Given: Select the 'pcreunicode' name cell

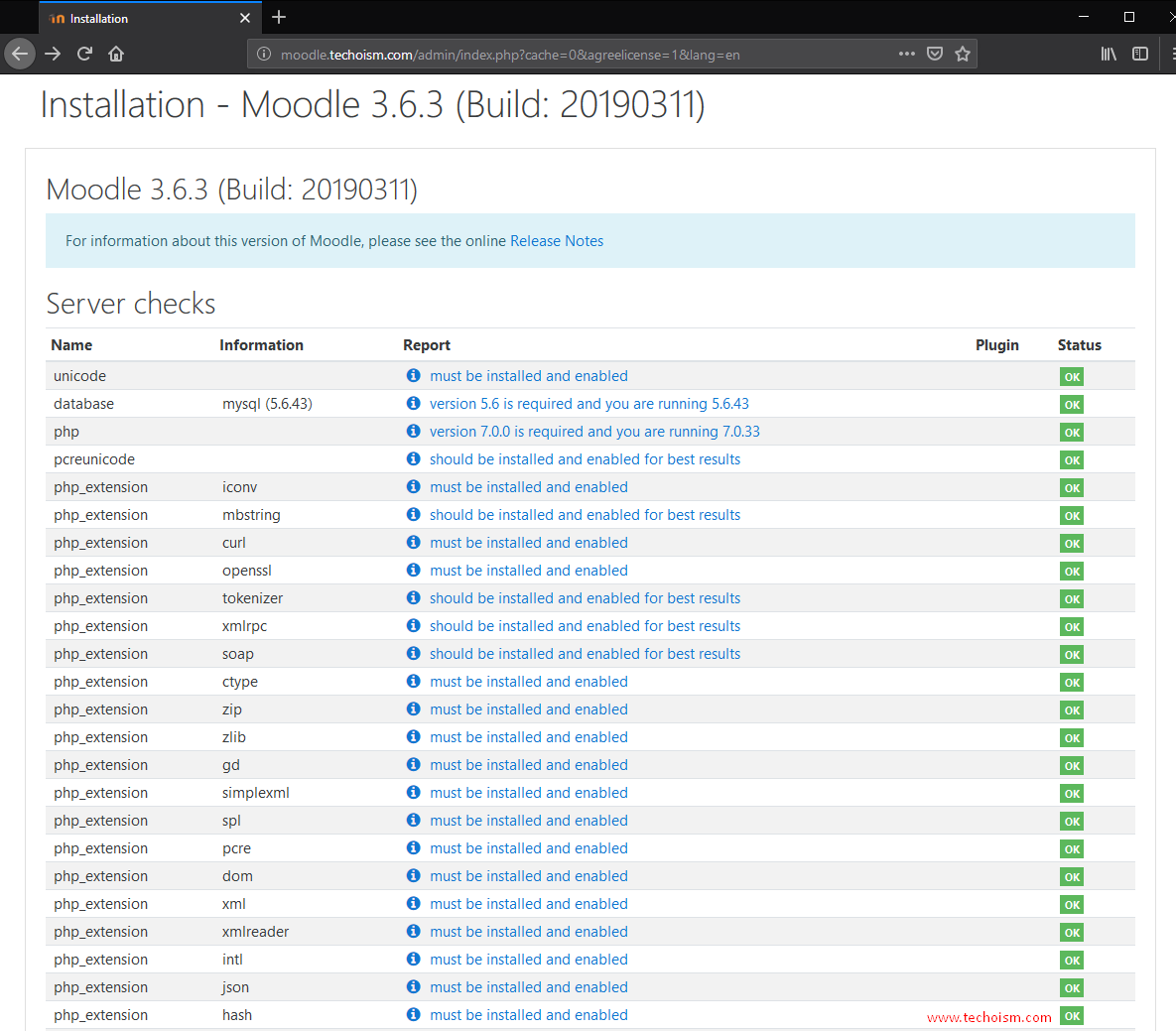Looking at the screenshot, I should pos(94,458).
